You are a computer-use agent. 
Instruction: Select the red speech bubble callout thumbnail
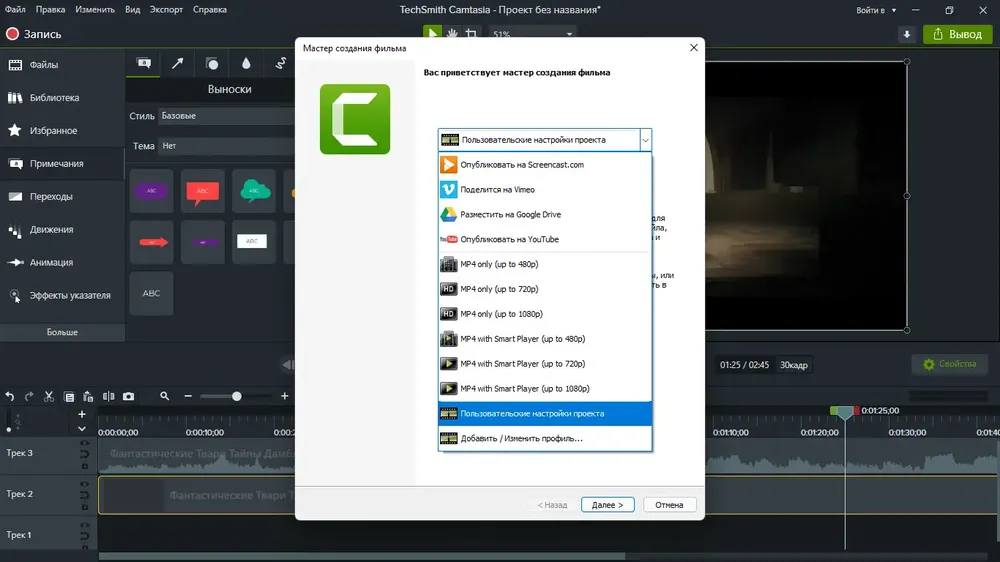(202, 191)
